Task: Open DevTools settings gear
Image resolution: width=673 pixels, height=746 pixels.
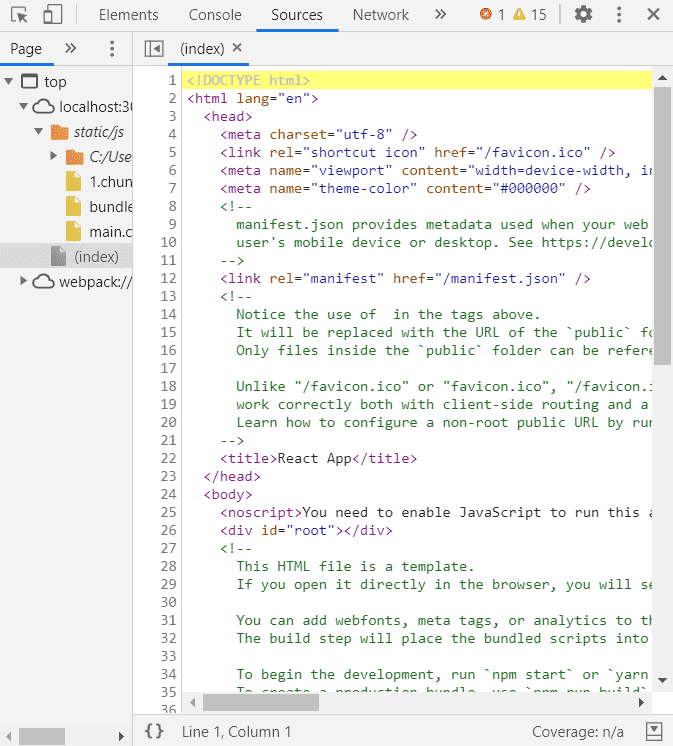Action: [x=583, y=15]
